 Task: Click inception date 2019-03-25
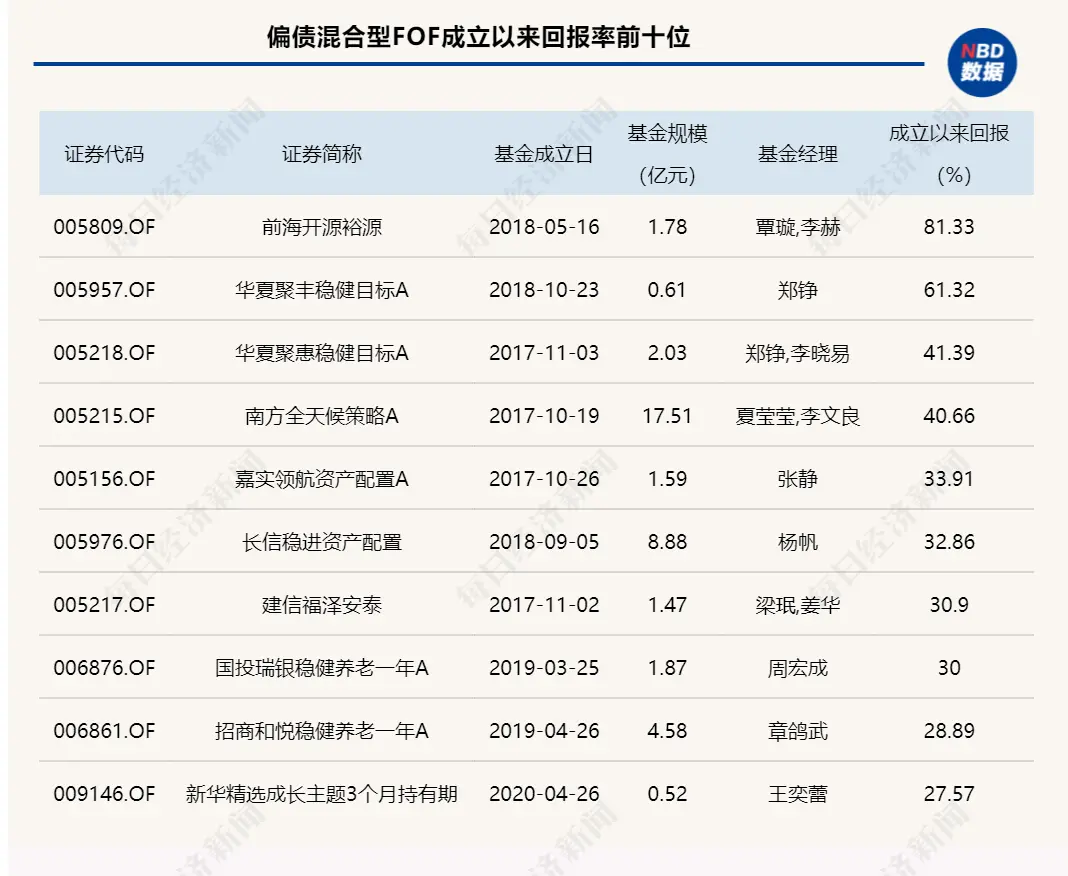[544, 668]
